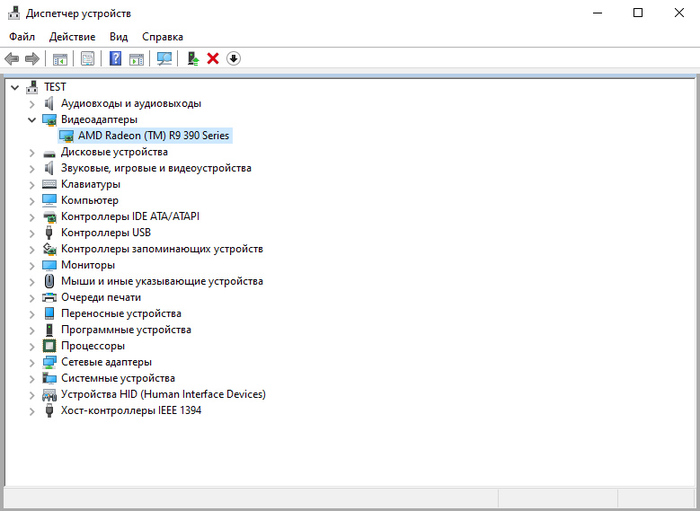Click the Мониторы category icon
The width and height of the screenshot is (700, 511).
[x=50, y=265]
